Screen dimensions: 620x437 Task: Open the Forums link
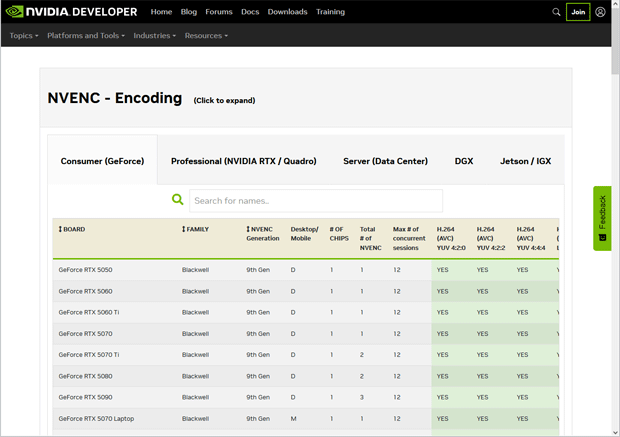coord(219,12)
